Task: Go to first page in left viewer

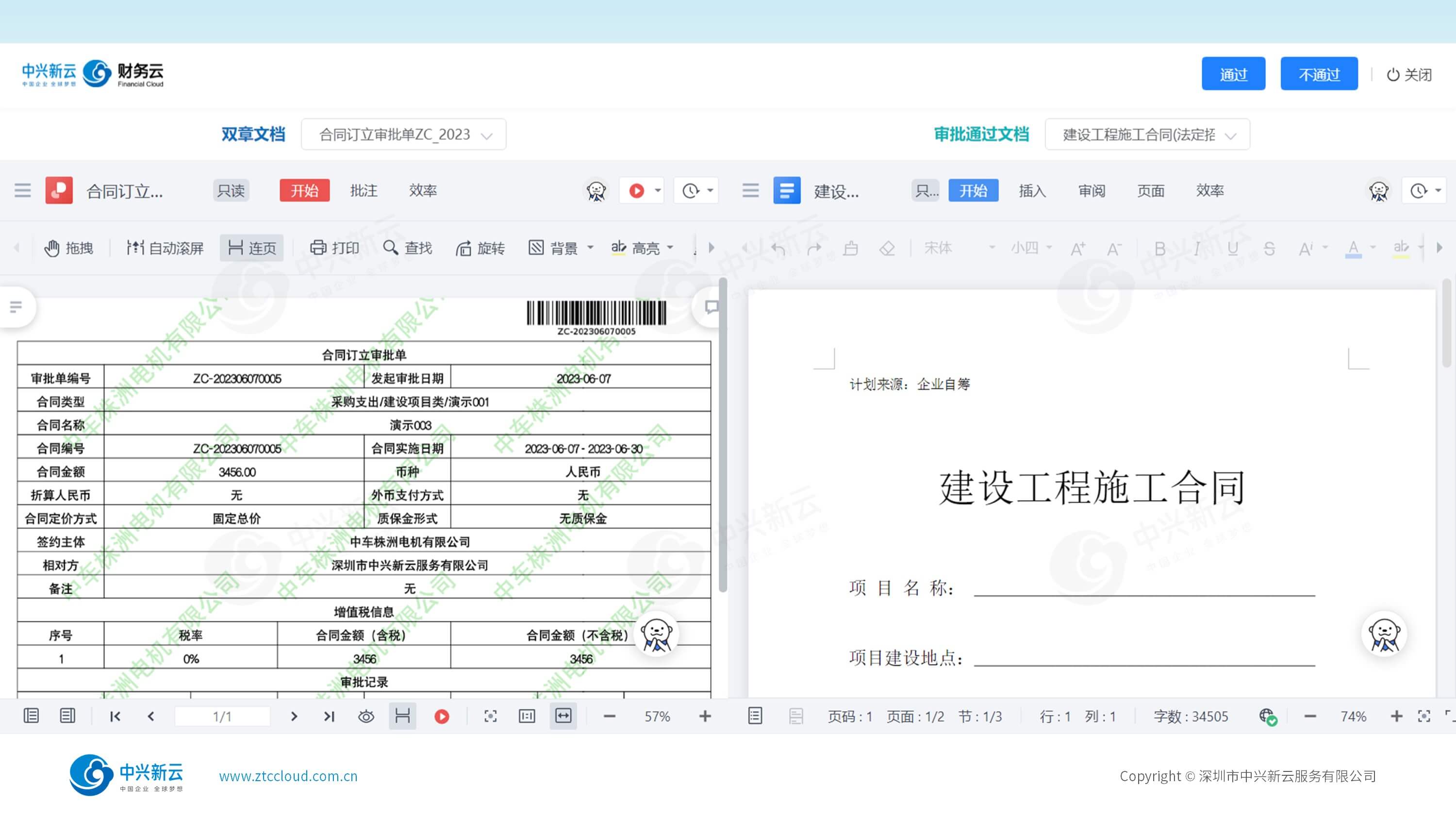Action: pyautogui.click(x=115, y=716)
